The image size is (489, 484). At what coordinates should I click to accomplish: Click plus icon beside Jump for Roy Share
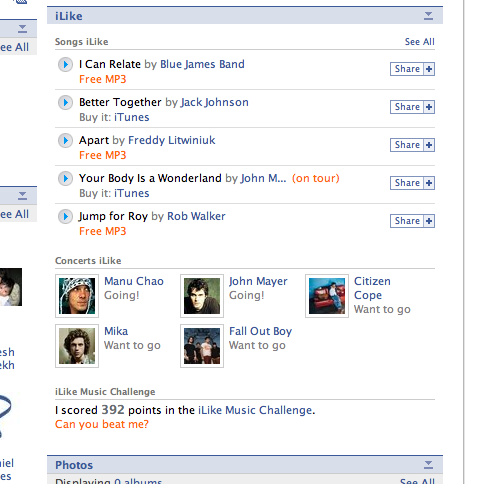click(429, 221)
